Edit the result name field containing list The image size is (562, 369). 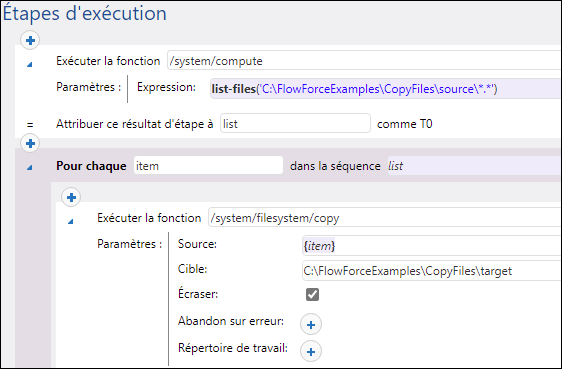295,124
